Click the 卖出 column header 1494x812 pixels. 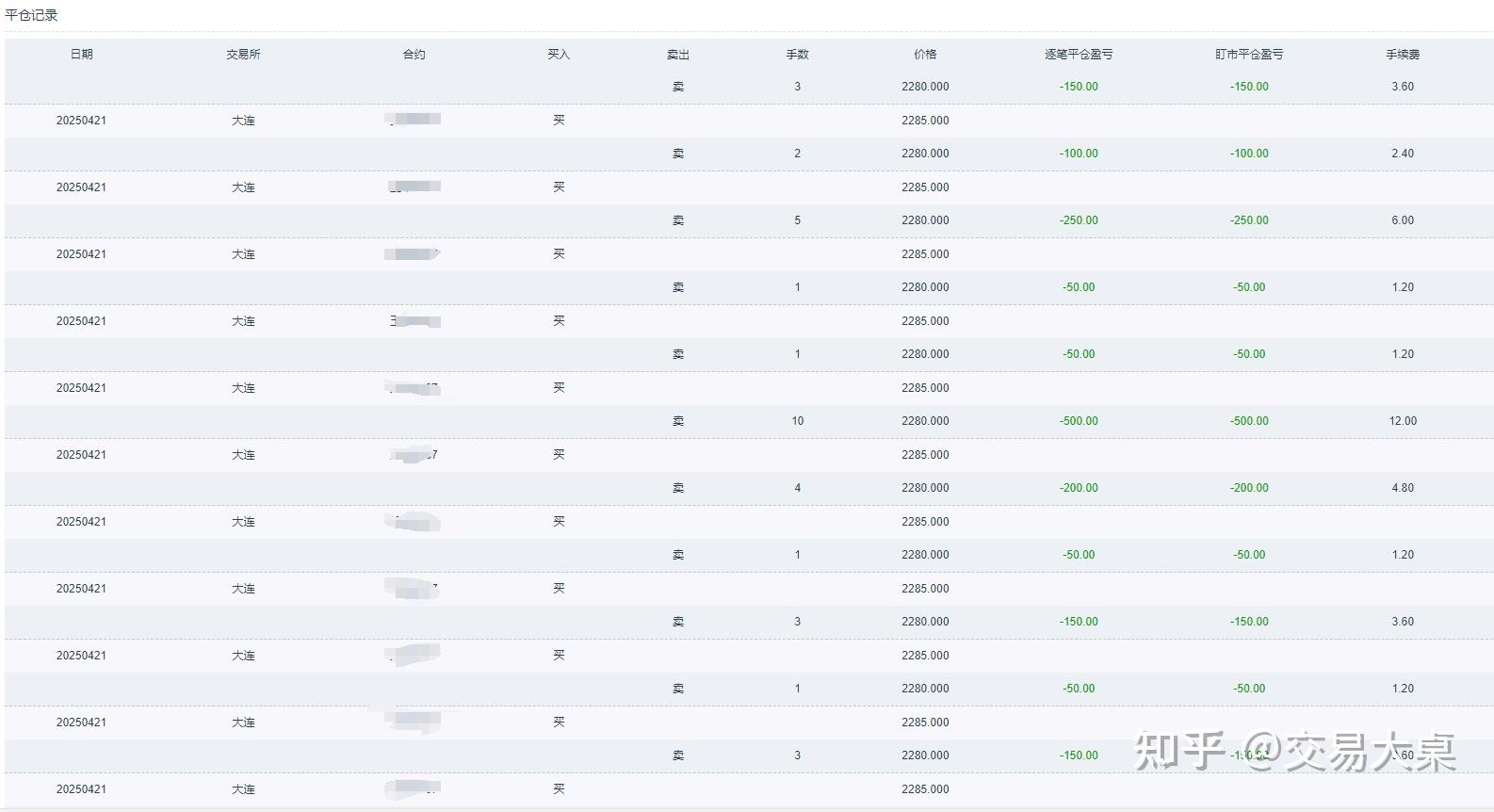[x=678, y=55]
